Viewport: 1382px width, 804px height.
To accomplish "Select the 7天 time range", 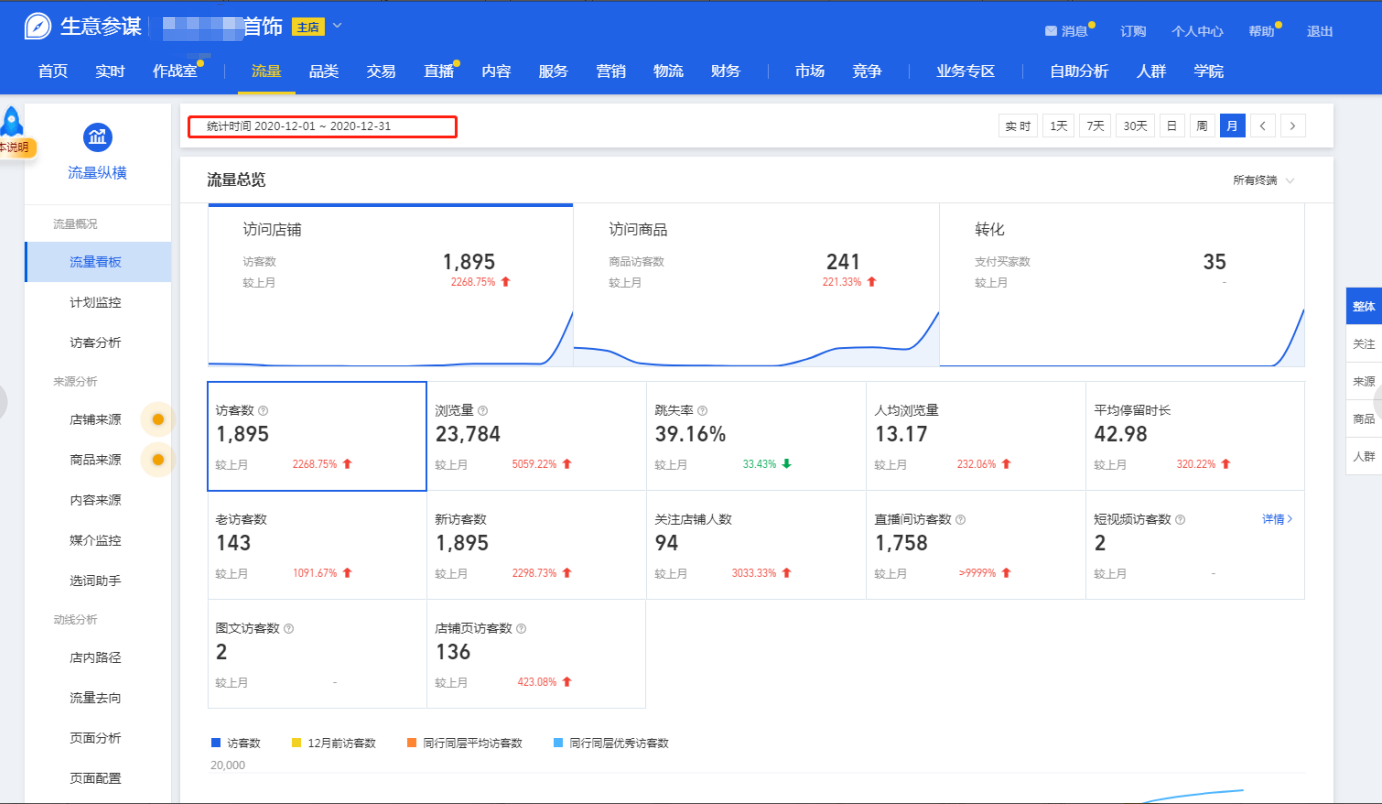I will click(1095, 126).
